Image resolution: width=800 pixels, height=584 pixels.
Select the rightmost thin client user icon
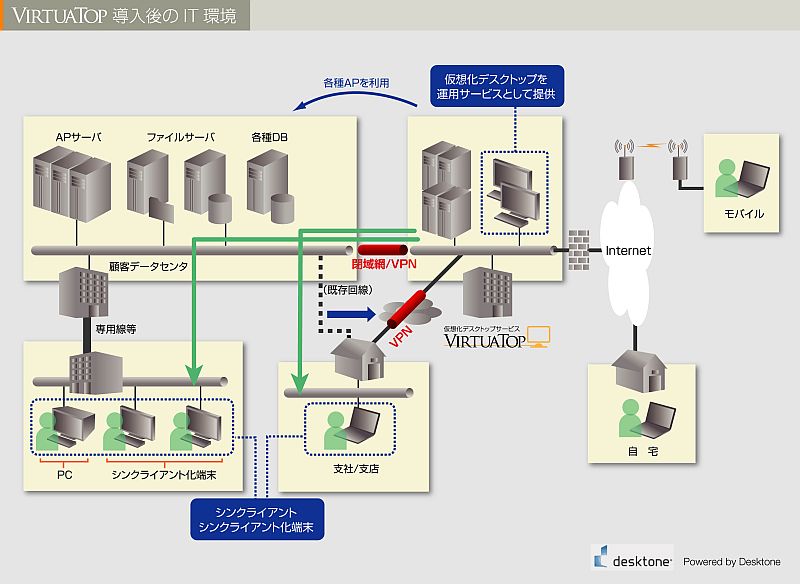[196, 428]
